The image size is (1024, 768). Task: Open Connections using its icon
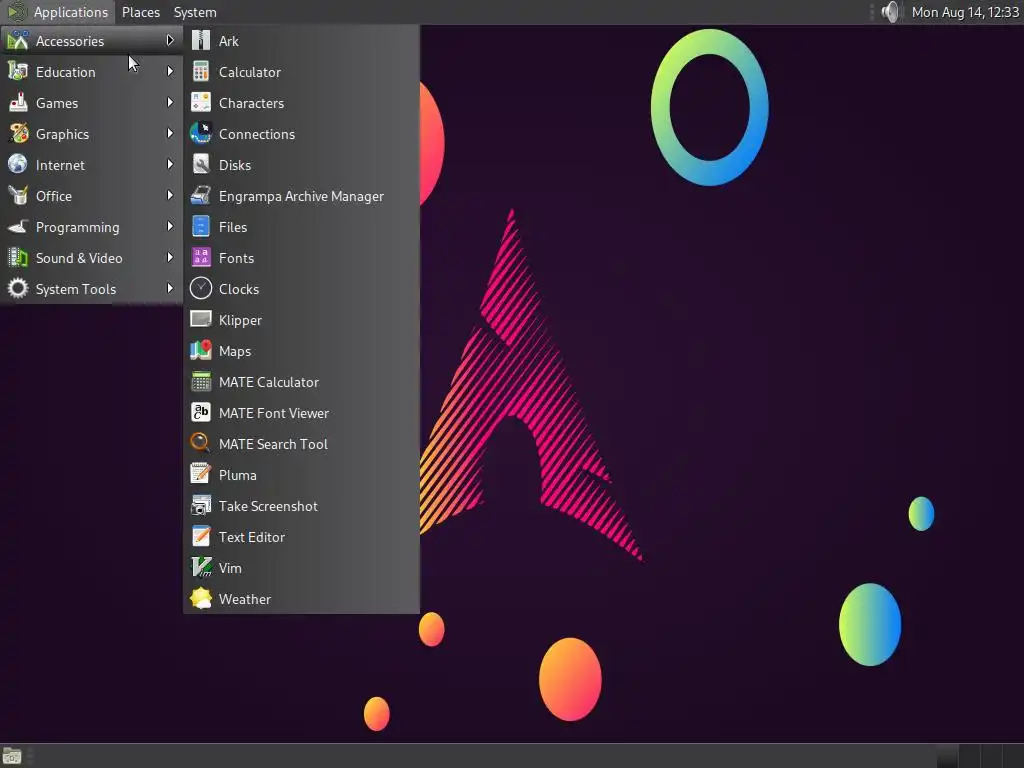200,134
